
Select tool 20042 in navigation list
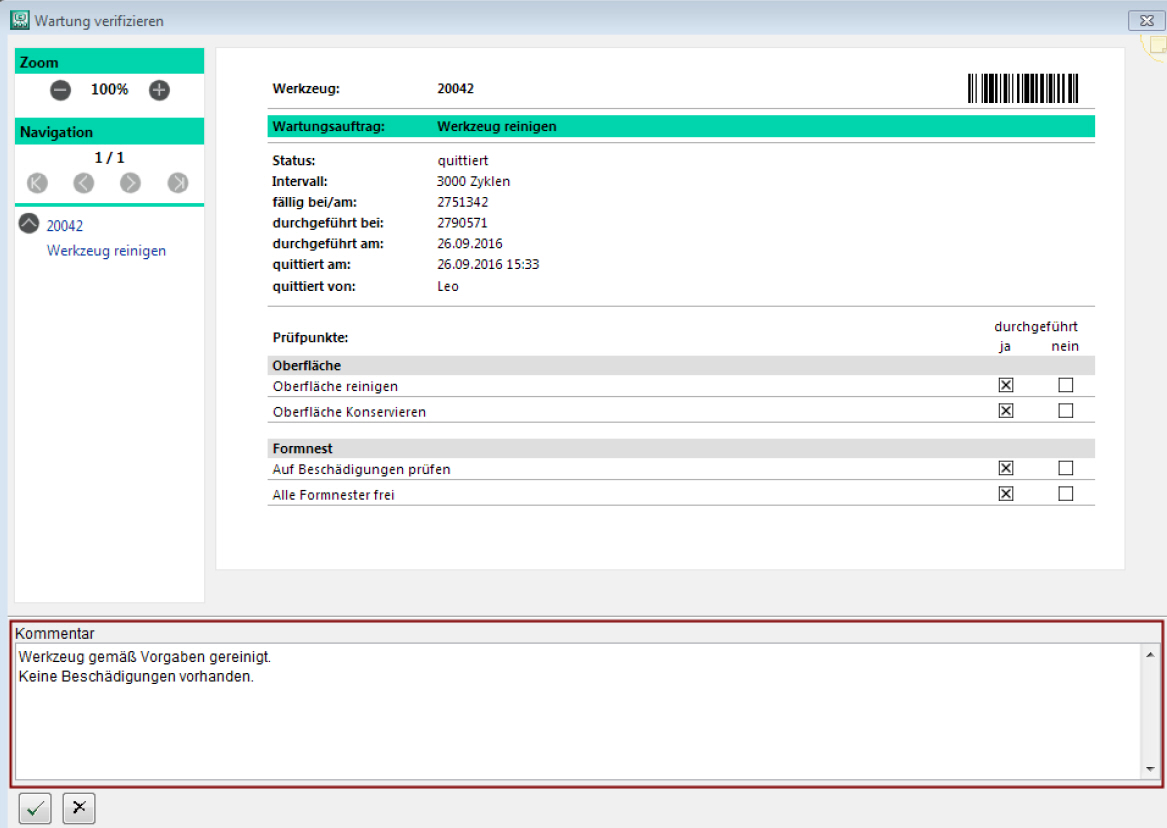[65, 226]
